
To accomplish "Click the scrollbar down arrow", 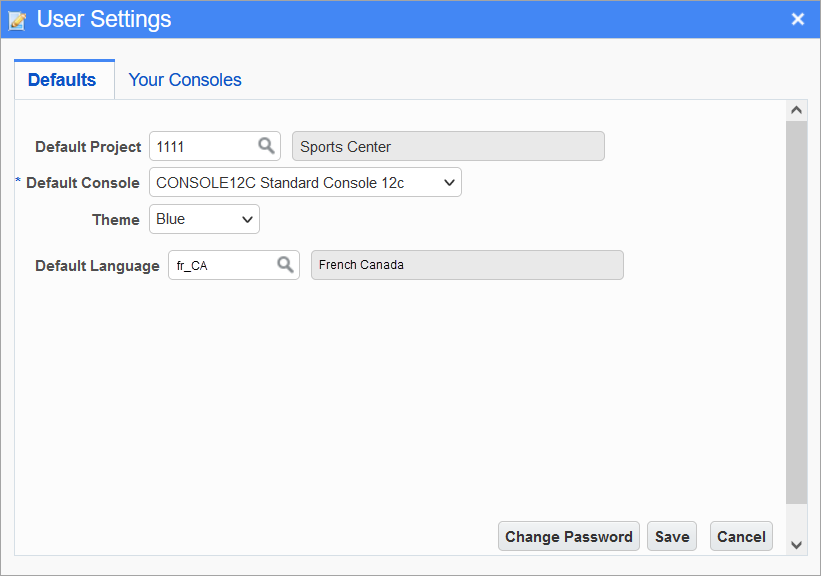I will [x=796, y=545].
